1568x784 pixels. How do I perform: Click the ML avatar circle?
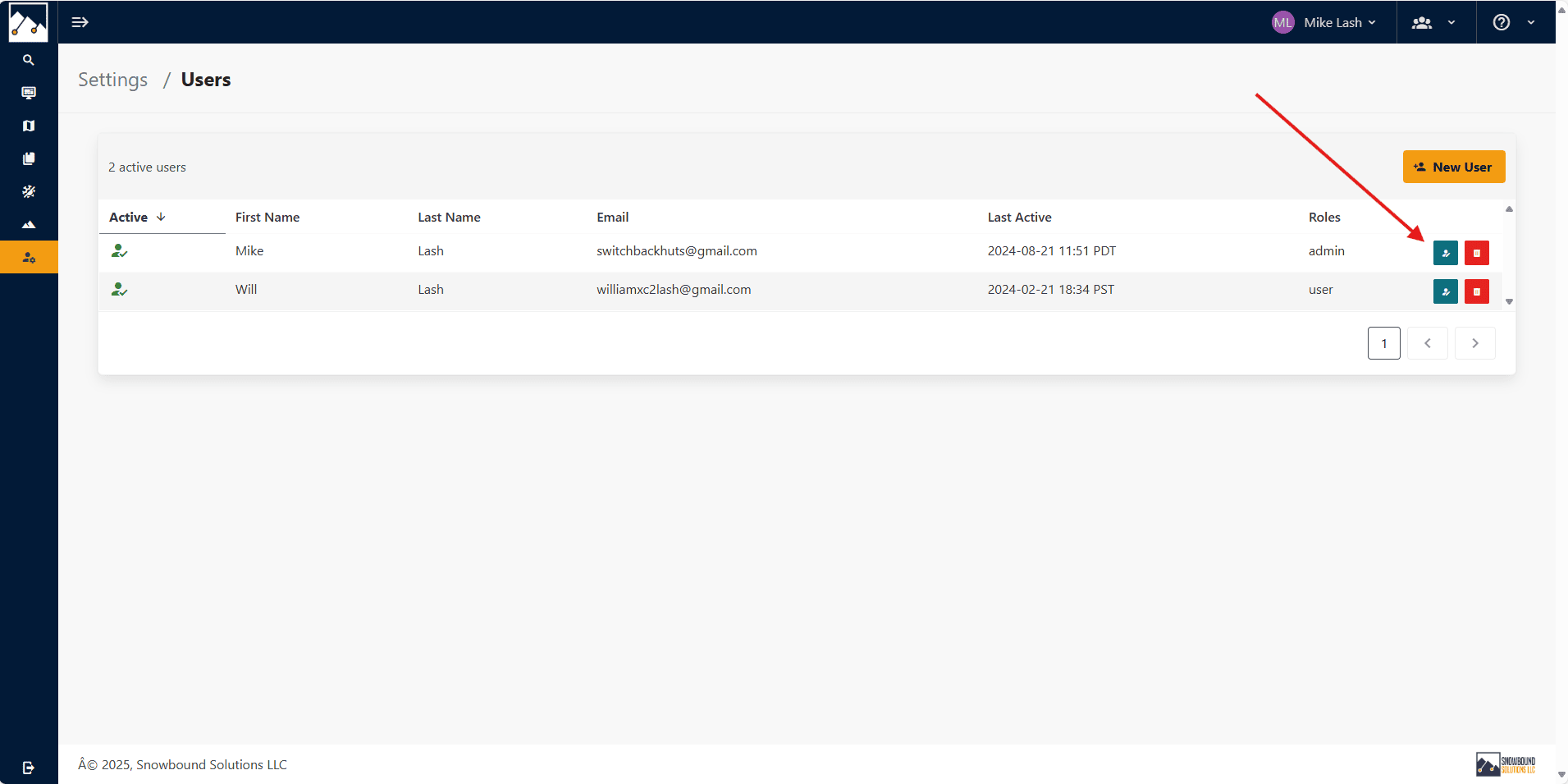[x=1282, y=22]
